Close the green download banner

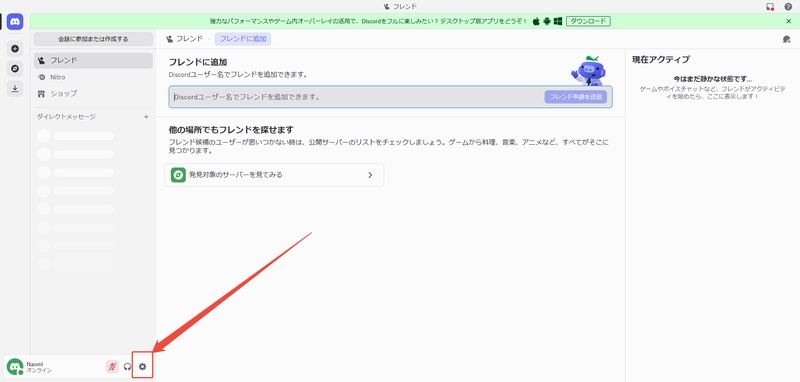[788, 21]
